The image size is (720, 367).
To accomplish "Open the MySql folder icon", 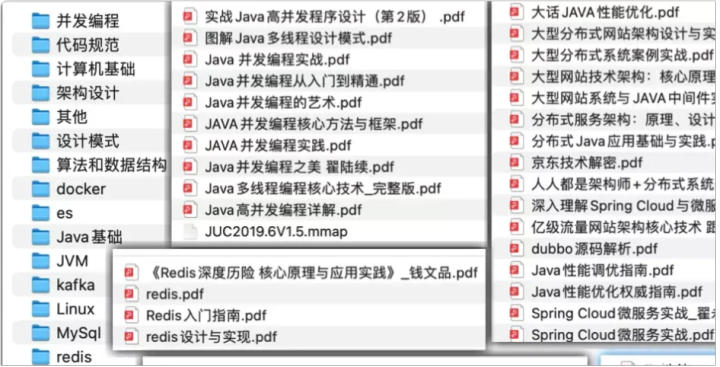I will 40,333.
